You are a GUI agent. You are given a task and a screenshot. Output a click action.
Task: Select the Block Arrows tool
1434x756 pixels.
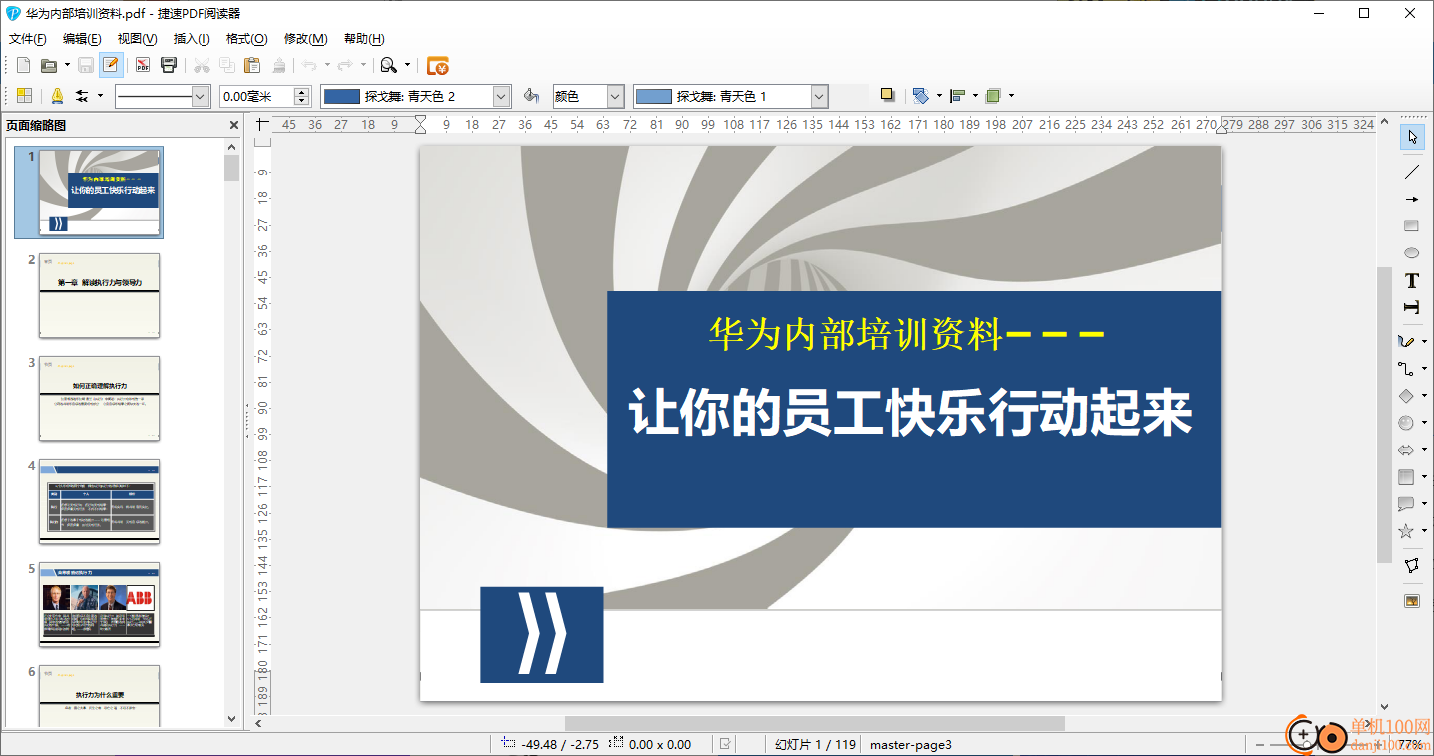[x=1406, y=450]
